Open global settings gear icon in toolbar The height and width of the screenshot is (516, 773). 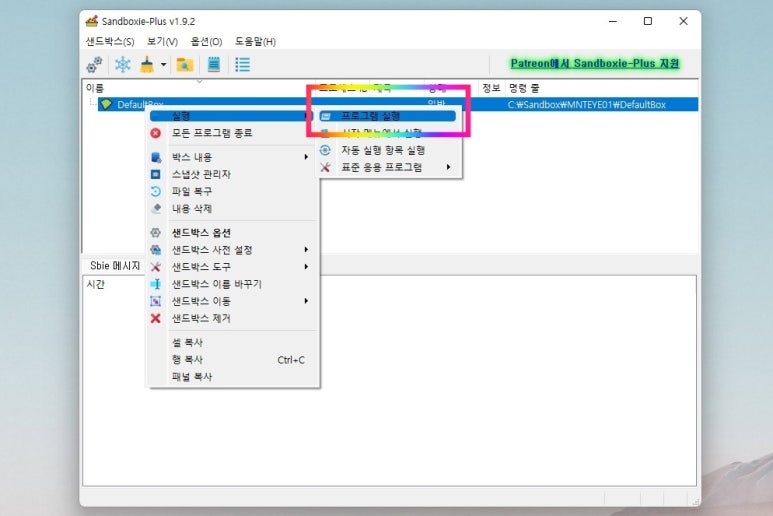pos(94,65)
